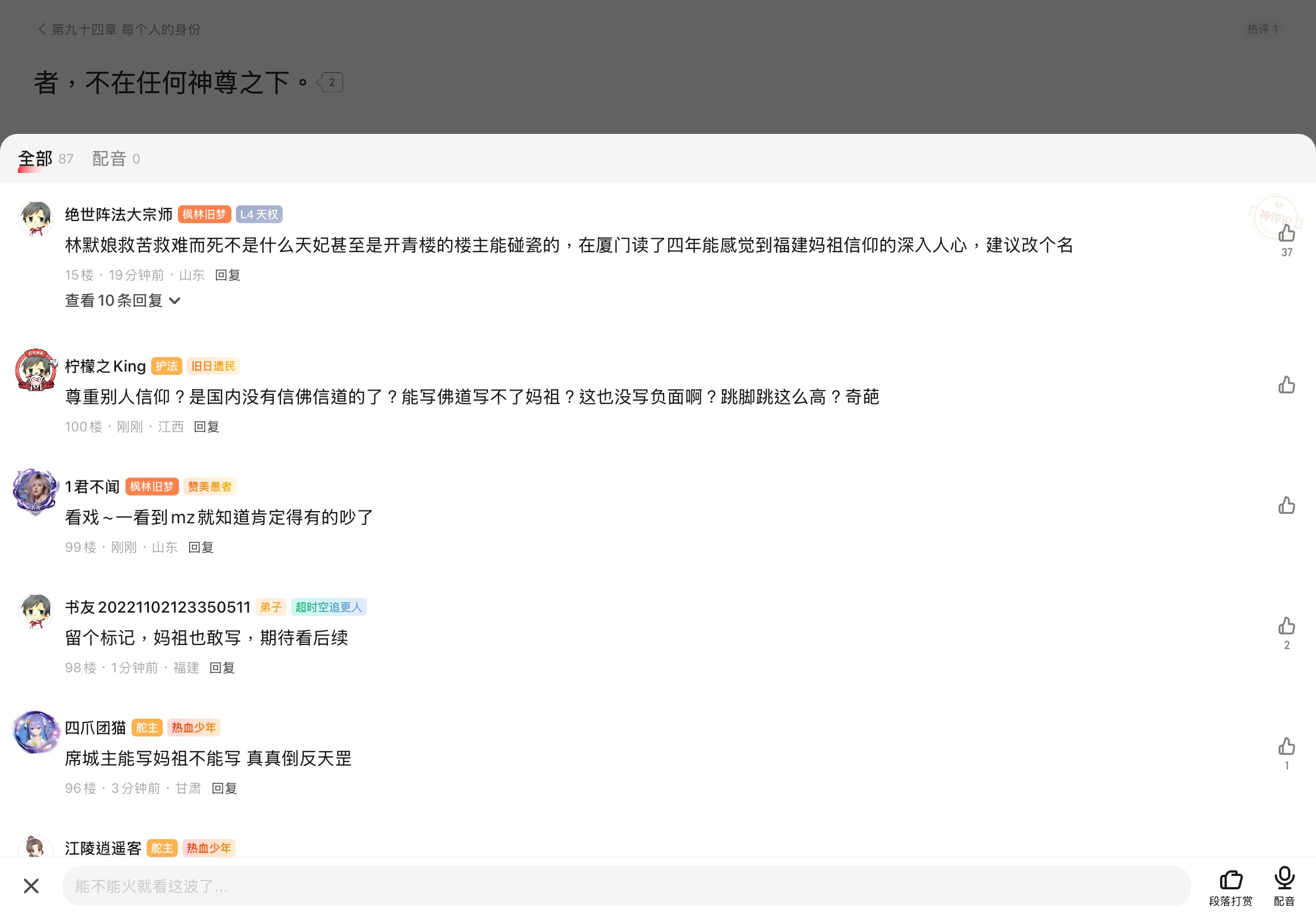Switch to the 配音 tab
This screenshot has width=1316, height=915.
point(109,159)
